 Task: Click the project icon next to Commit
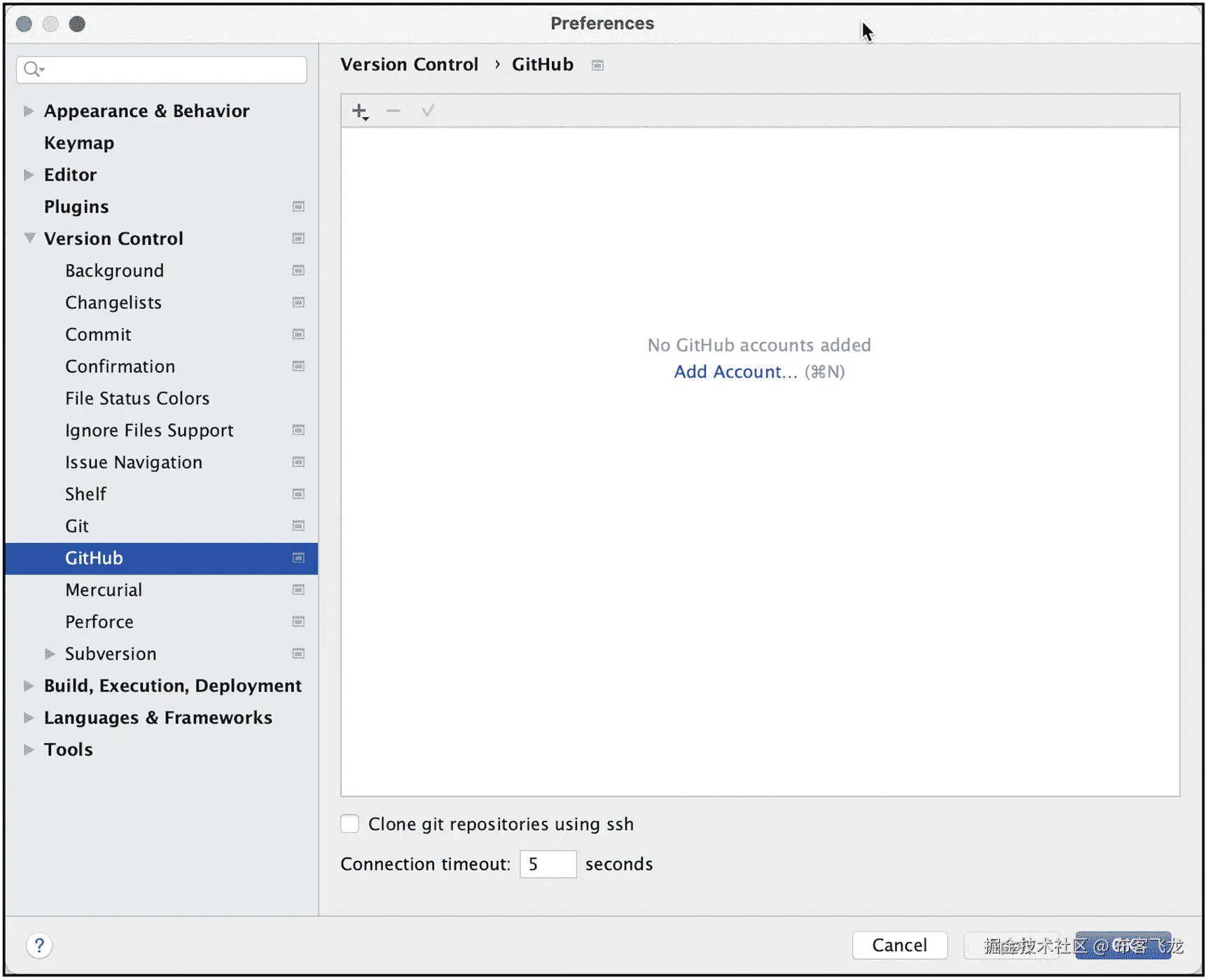[298, 335]
